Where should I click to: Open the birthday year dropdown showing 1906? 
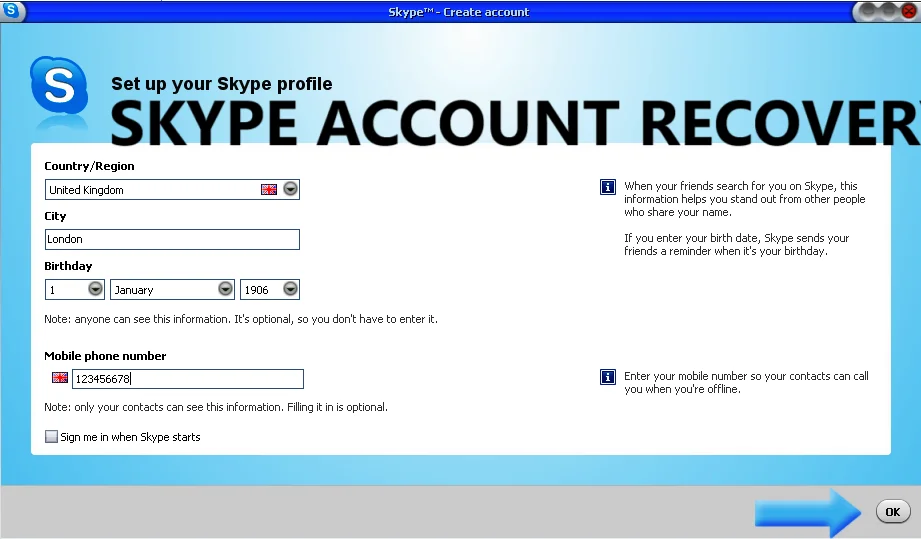click(290, 289)
